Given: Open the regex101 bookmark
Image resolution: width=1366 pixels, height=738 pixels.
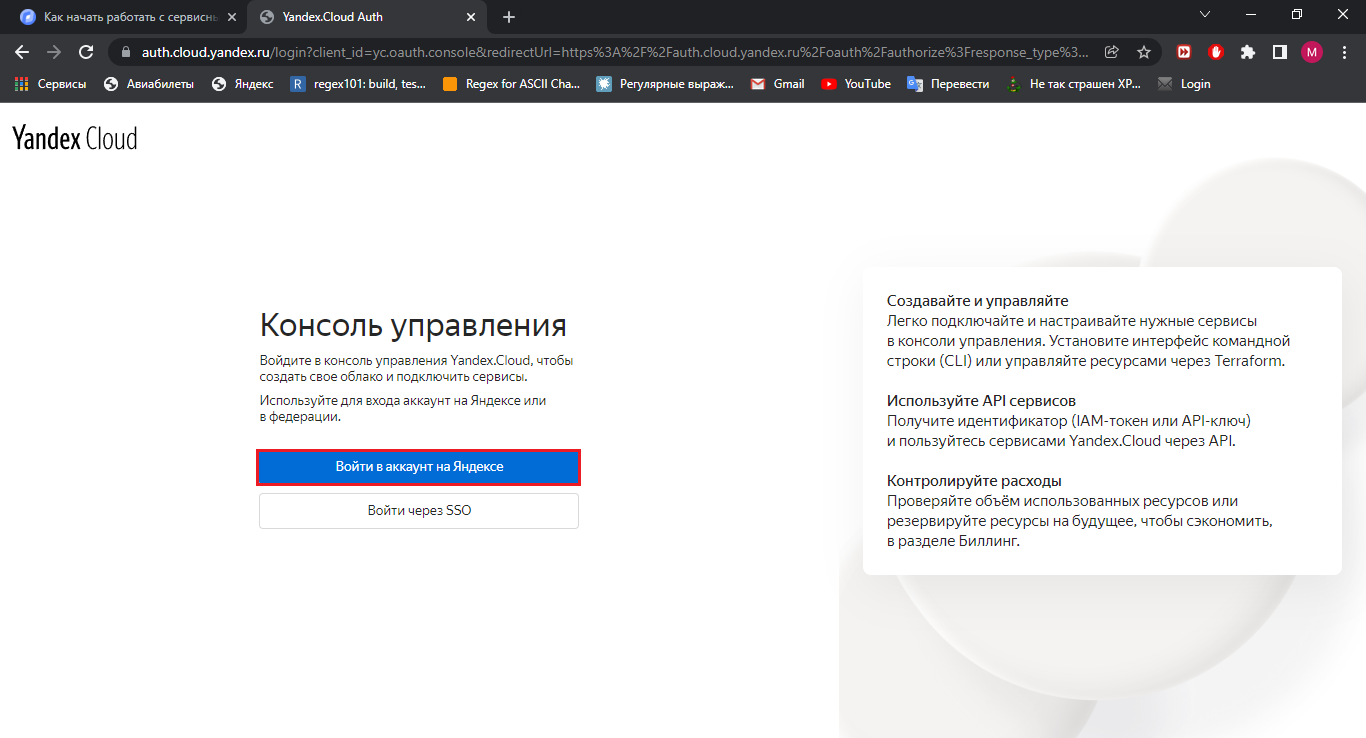Looking at the screenshot, I should [x=358, y=84].
